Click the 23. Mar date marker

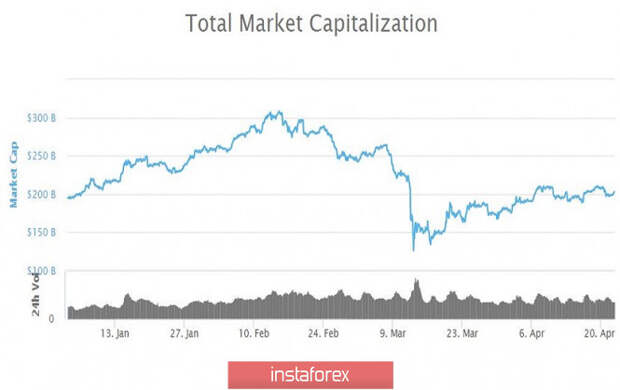(462, 333)
